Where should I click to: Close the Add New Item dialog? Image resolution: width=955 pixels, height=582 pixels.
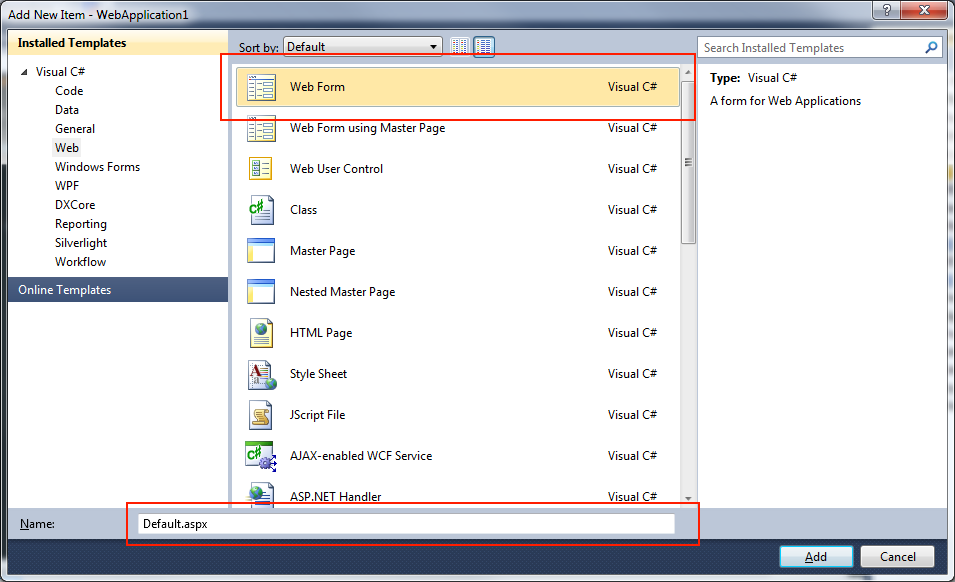(924, 10)
